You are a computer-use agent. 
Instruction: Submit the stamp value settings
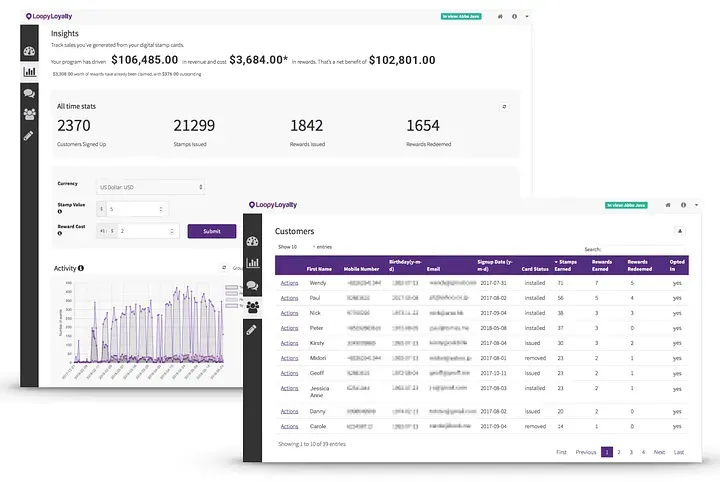[x=212, y=231]
